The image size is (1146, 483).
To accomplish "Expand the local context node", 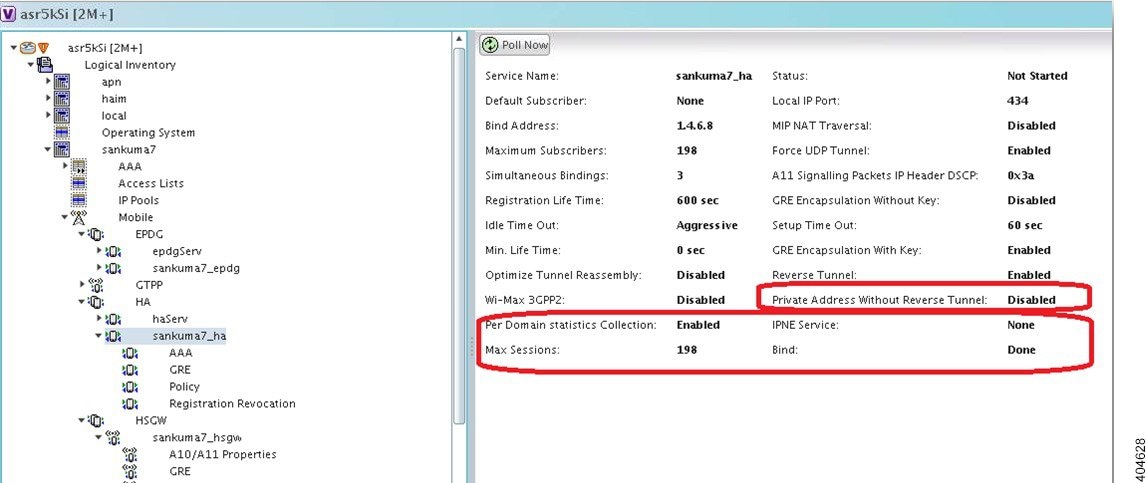I will pyautogui.click(x=48, y=115).
